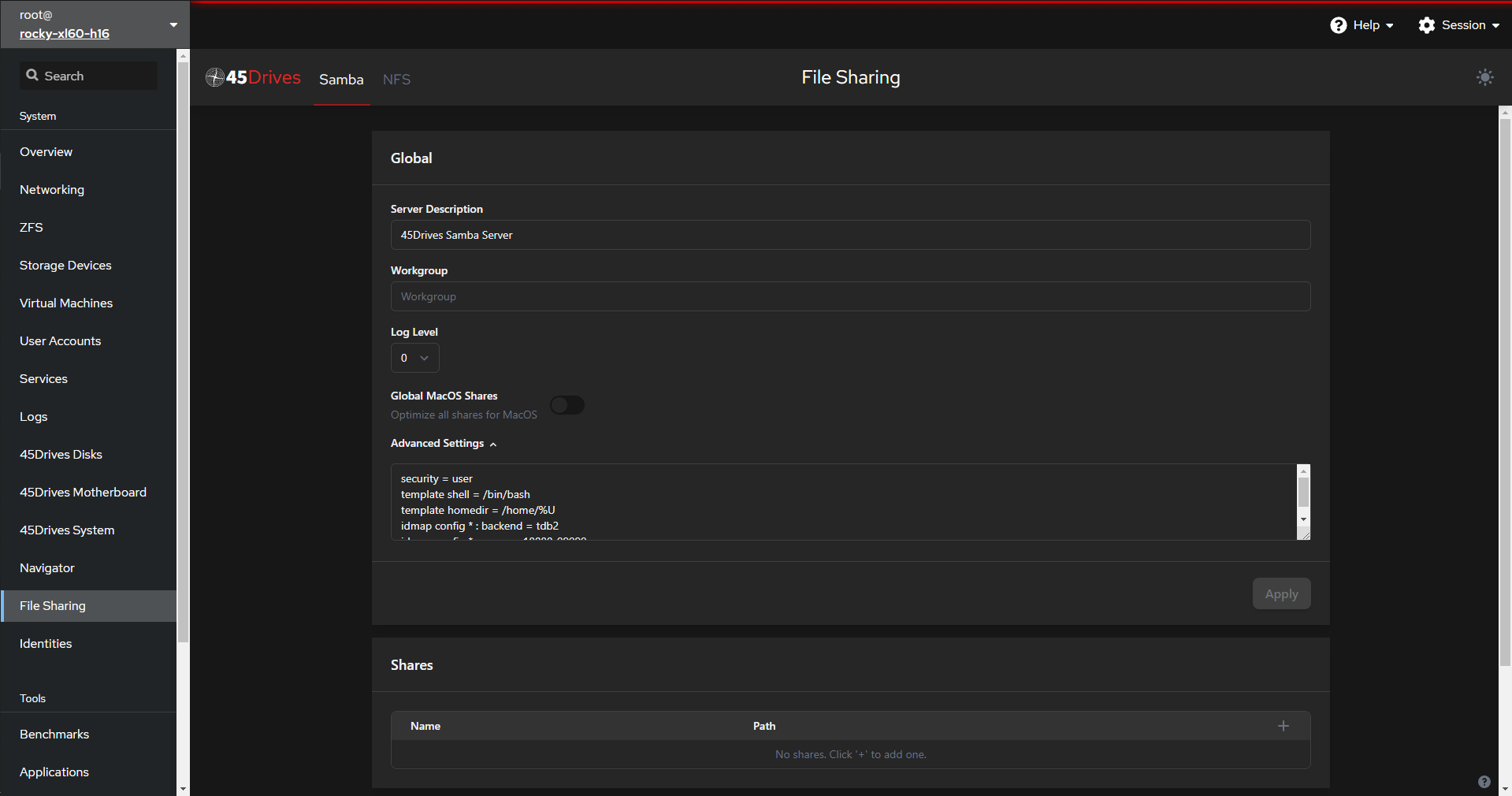This screenshot has height=796, width=1512.
Task: Go to ZFS page
Action: (88, 228)
